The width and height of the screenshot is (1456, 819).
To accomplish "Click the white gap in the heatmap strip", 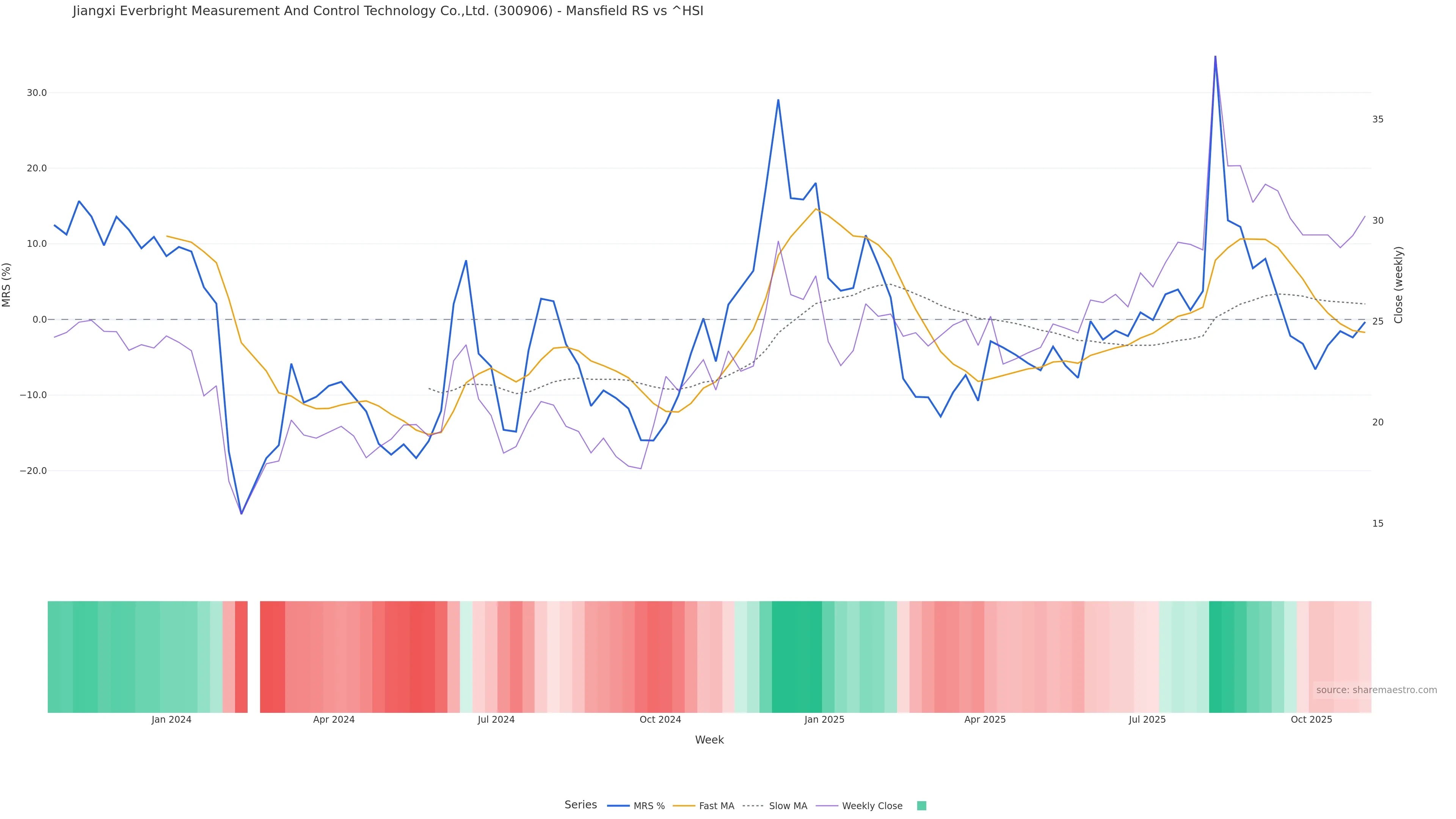I will coord(254,657).
